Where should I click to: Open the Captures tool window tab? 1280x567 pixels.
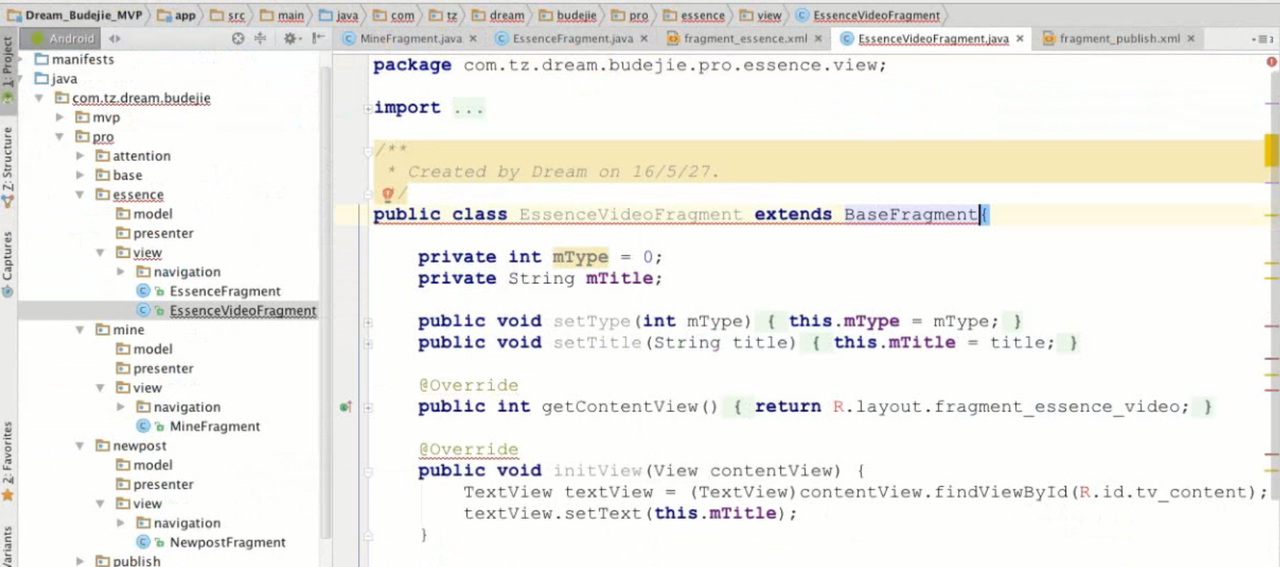point(8,263)
